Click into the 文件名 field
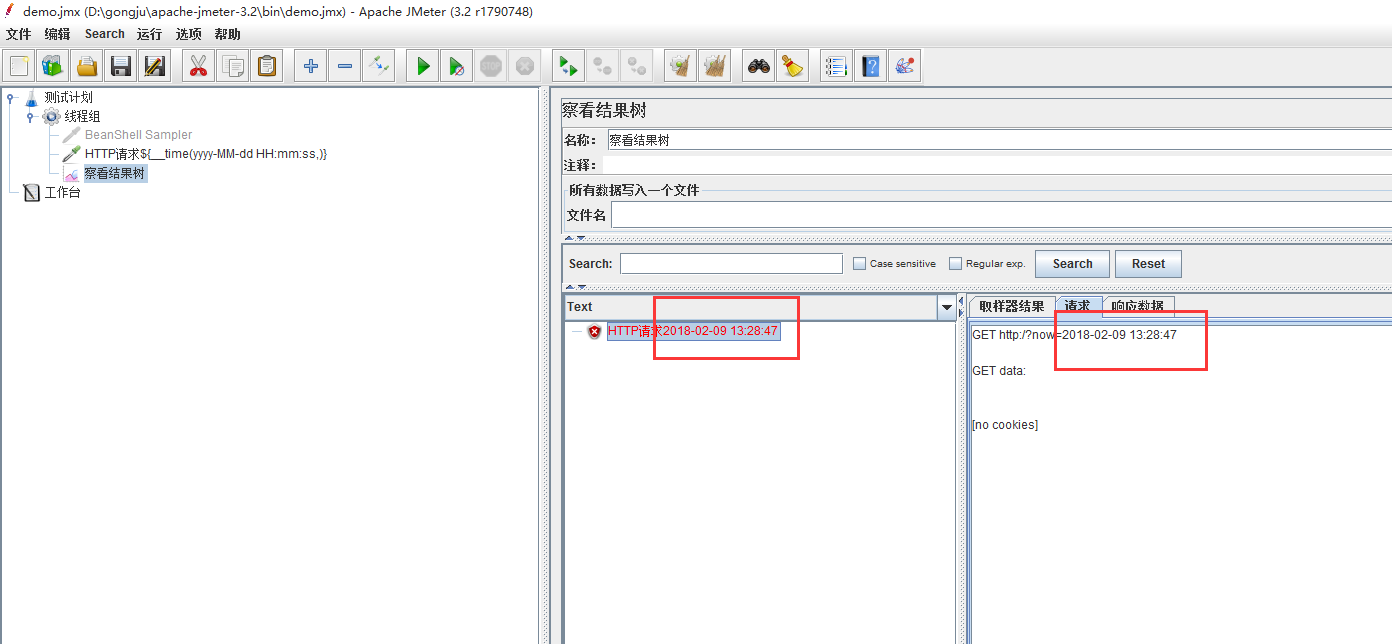 click(x=1001, y=215)
